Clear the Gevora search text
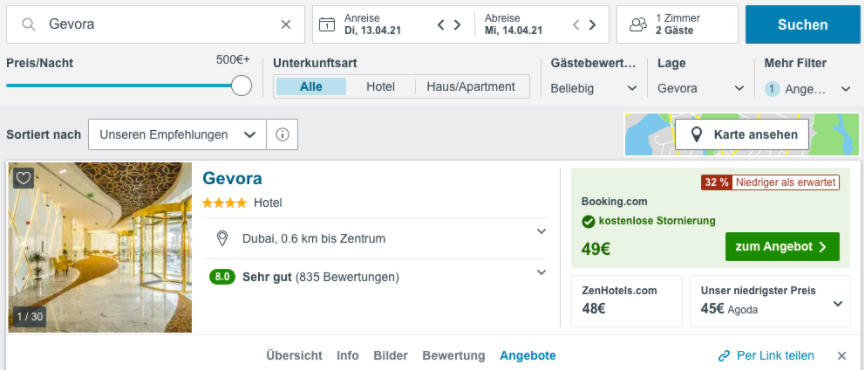 tap(286, 24)
